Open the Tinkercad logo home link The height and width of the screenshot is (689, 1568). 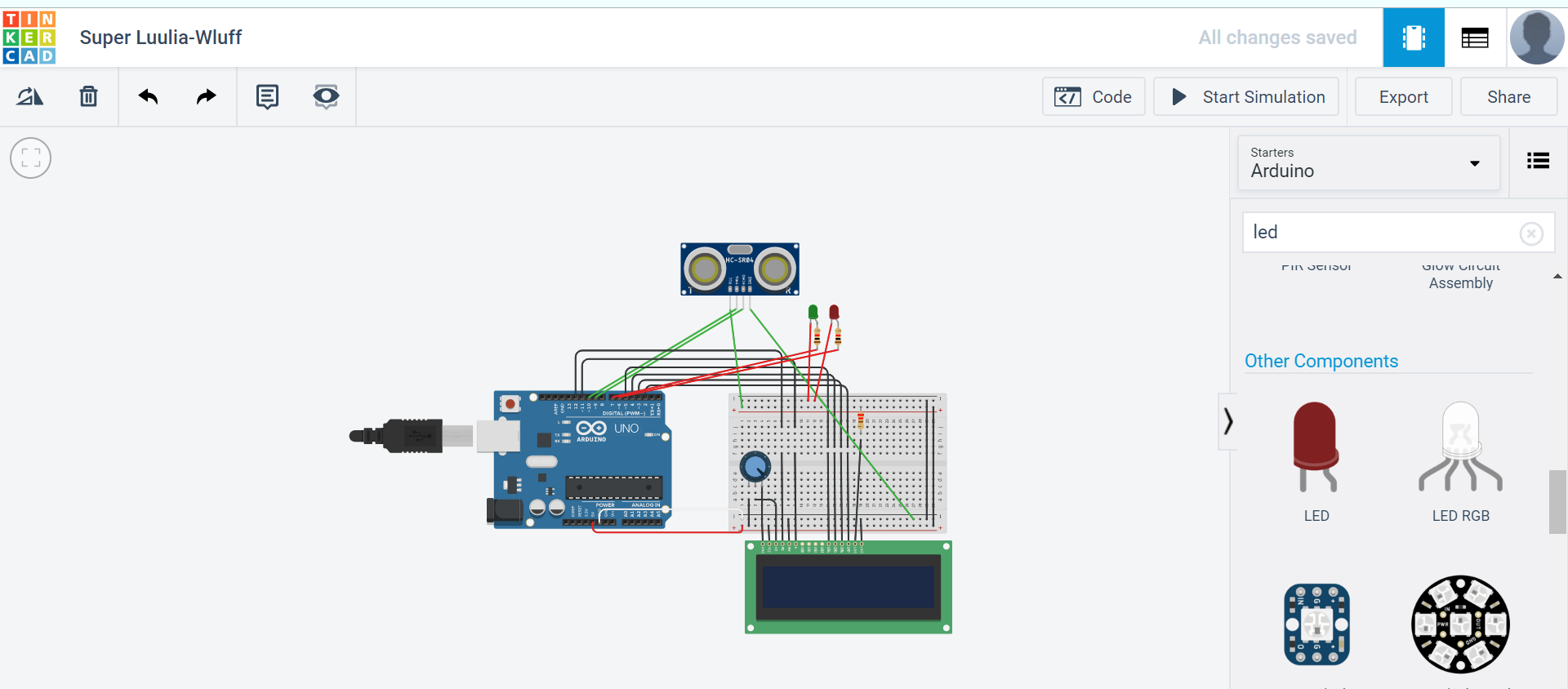click(x=29, y=38)
